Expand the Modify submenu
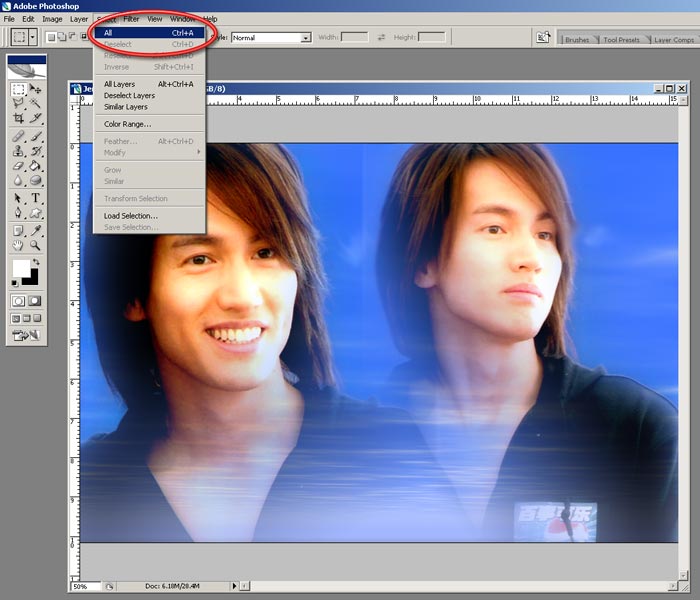Image resolution: width=700 pixels, height=600 pixels. [x=150, y=153]
